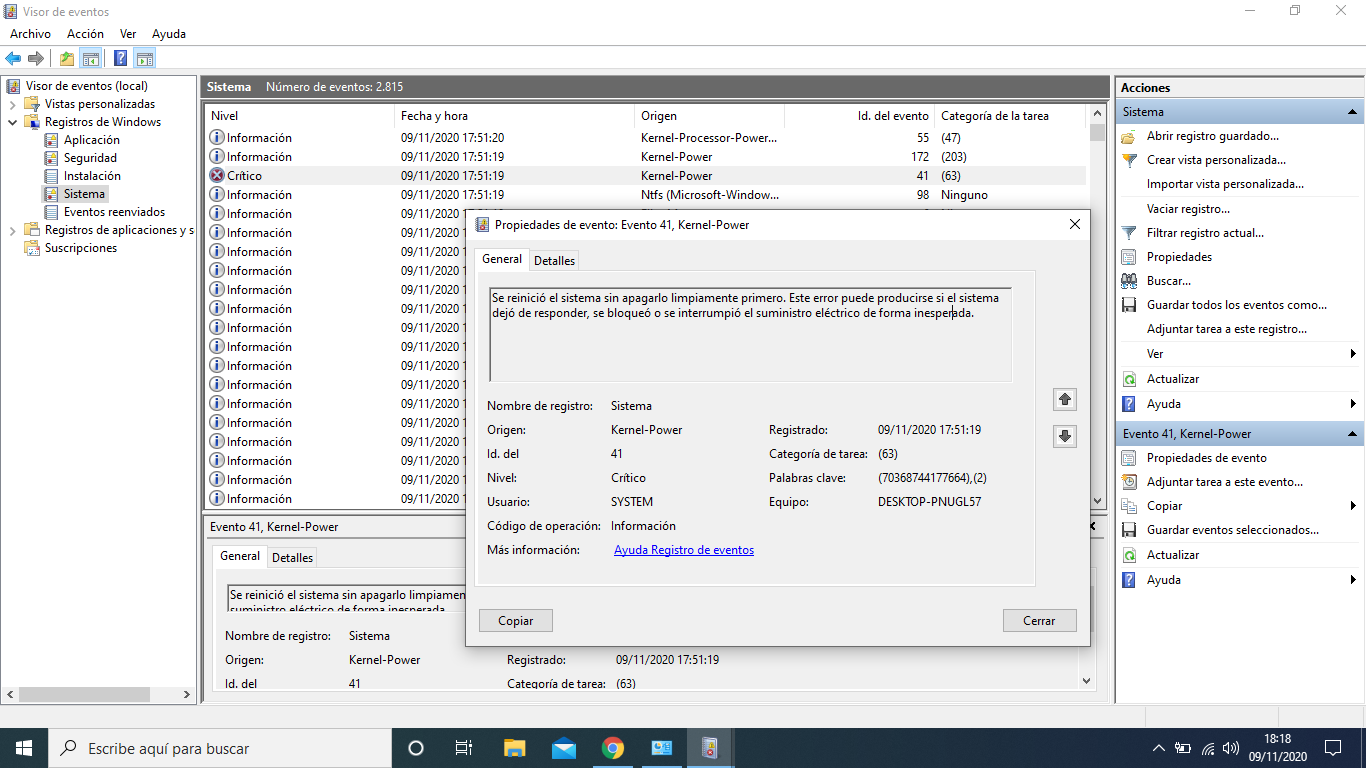Open File Explorer from taskbar
This screenshot has width=1366, height=768.
tap(514, 748)
